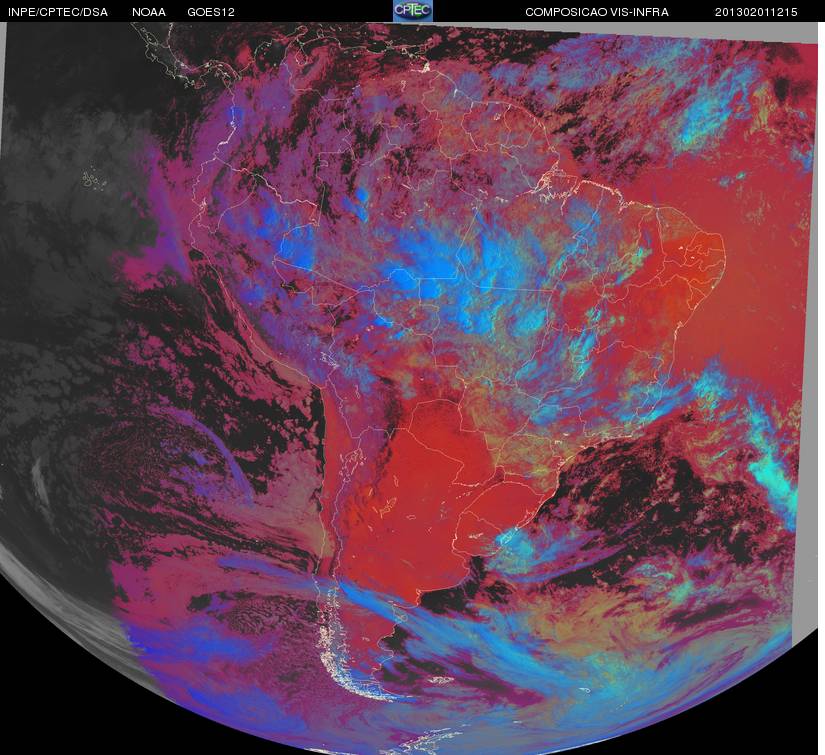The width and height of the screenshot is (825, 755).
Task: Click the GOES12 satellite label
Action: coord(211,12)
